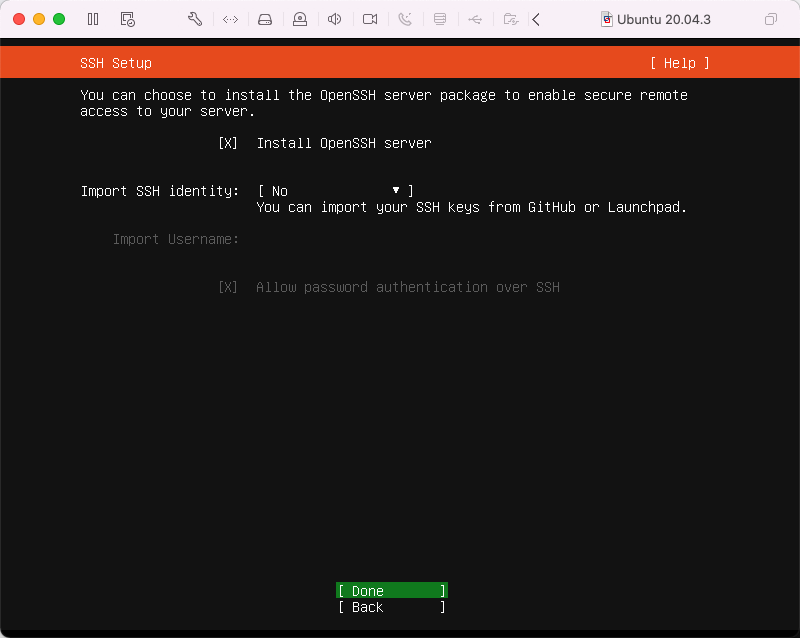Toggle the Install OpenSSH server checkbox

[x=228, y=143]
